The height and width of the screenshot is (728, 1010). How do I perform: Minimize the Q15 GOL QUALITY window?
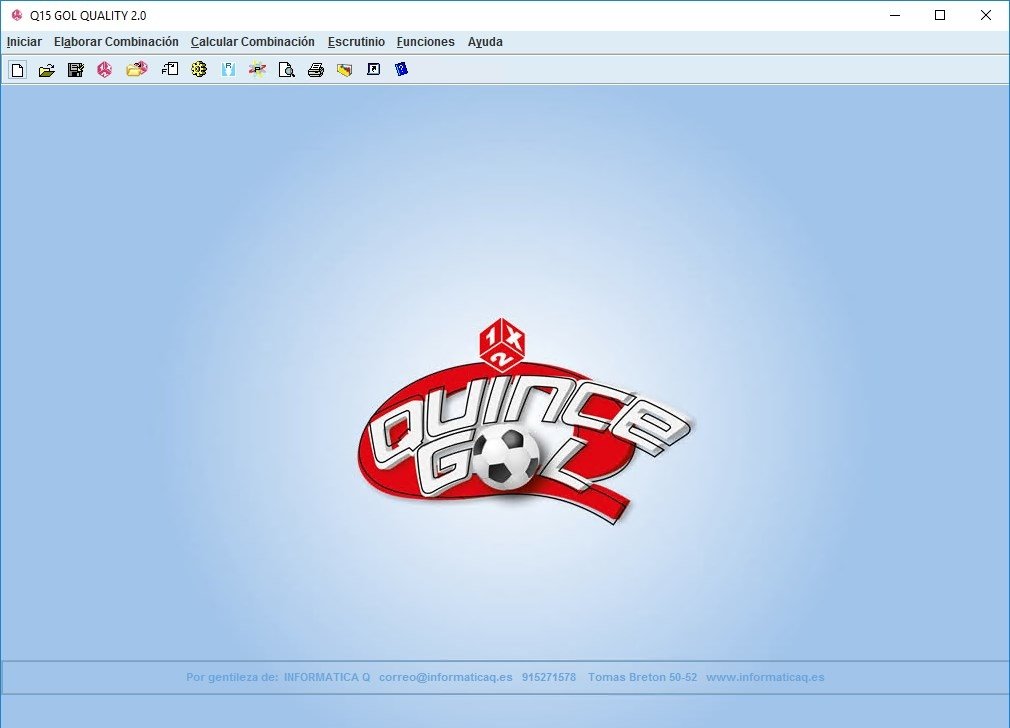895,15
